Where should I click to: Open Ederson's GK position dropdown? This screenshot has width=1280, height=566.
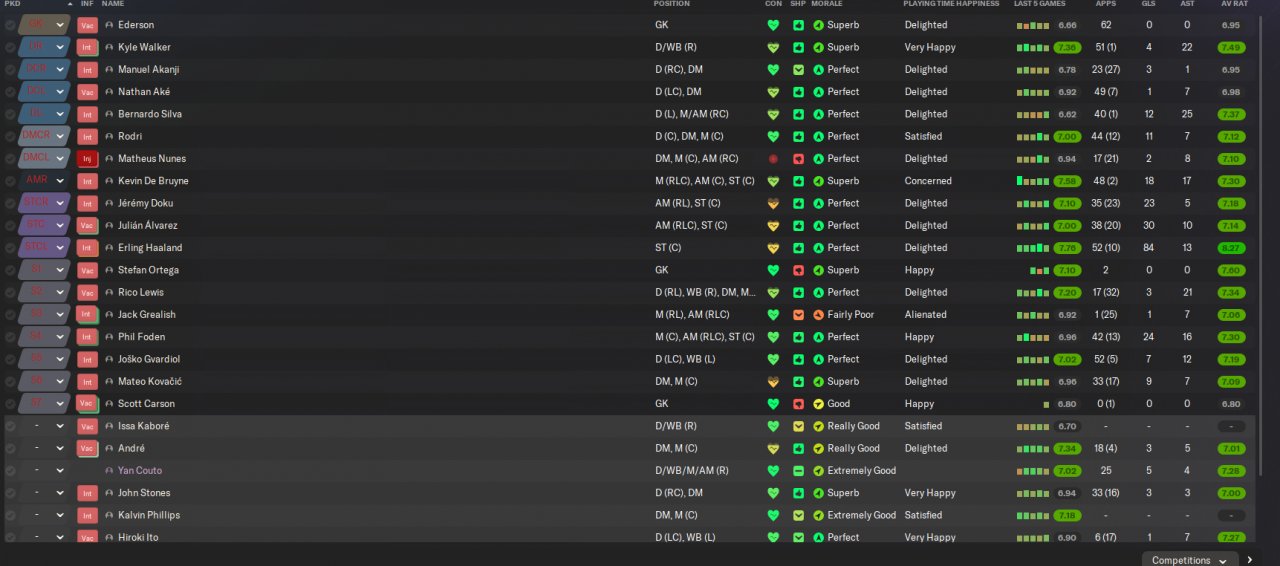[45, 25]
